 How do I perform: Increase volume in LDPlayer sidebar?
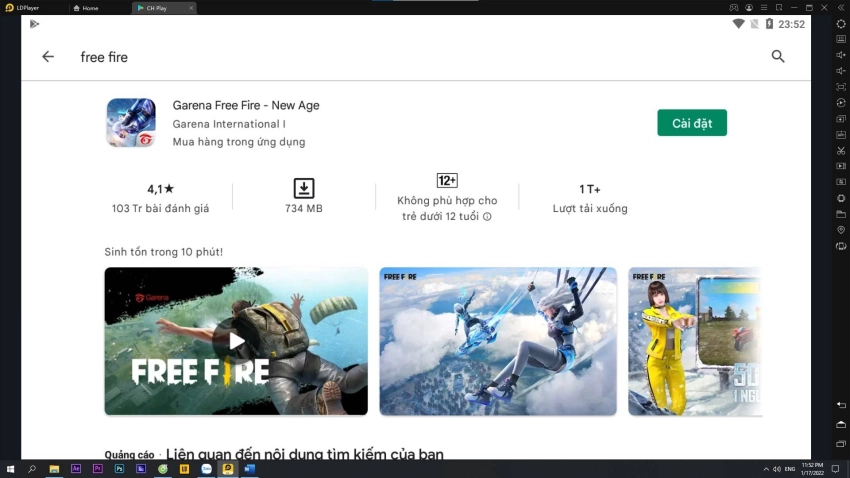pyautogui.click(x=841, y=55)
